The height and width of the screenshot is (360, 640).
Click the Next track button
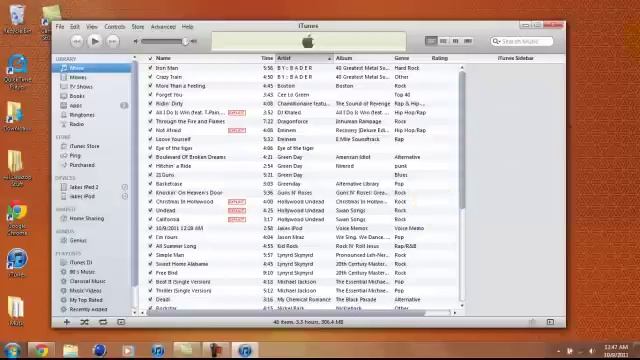pyautogui.click(x=113, y=41)
